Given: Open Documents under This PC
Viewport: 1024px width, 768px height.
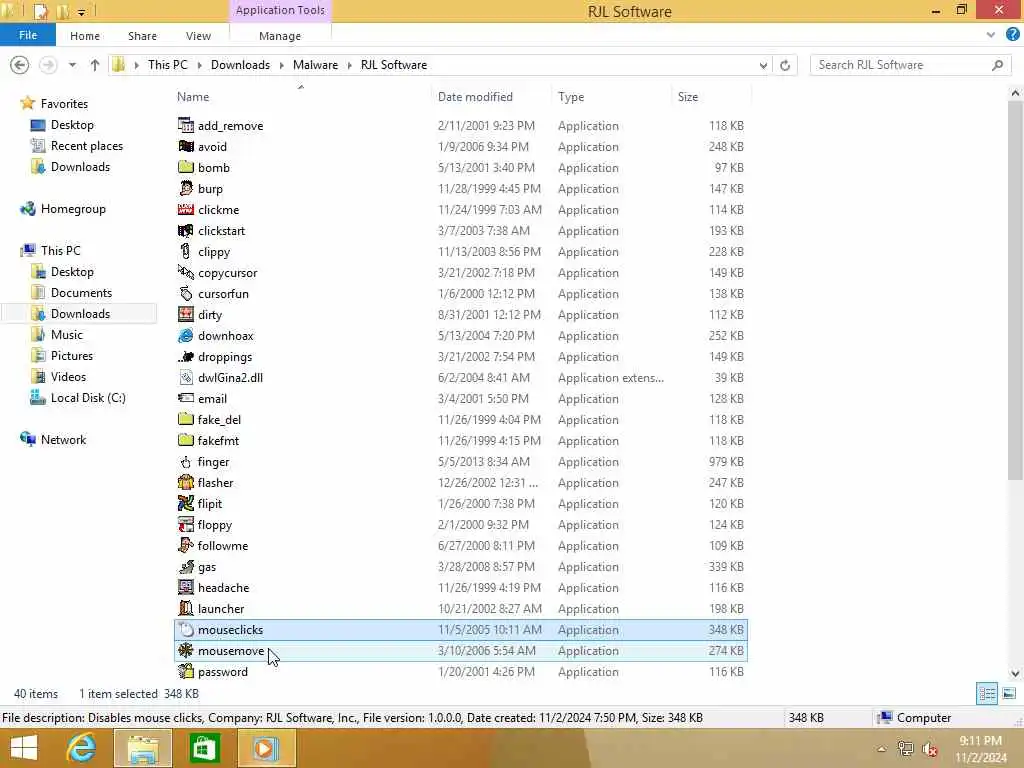Looking at the screenshot, I should click(x=81, y=293).
